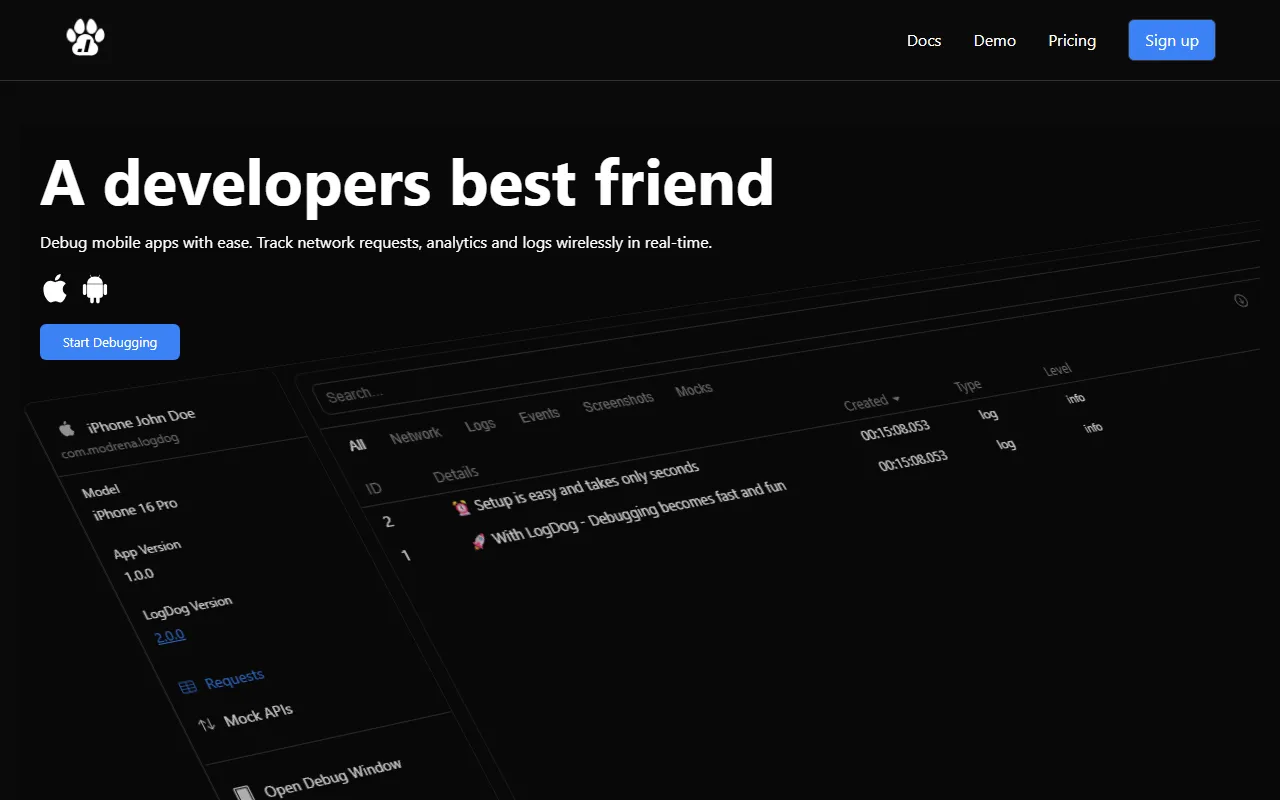This screenshot has height=800, width=1280.
Task: Click the phone icon beside Open Debug Window
Action: click(x=242, y=794)
